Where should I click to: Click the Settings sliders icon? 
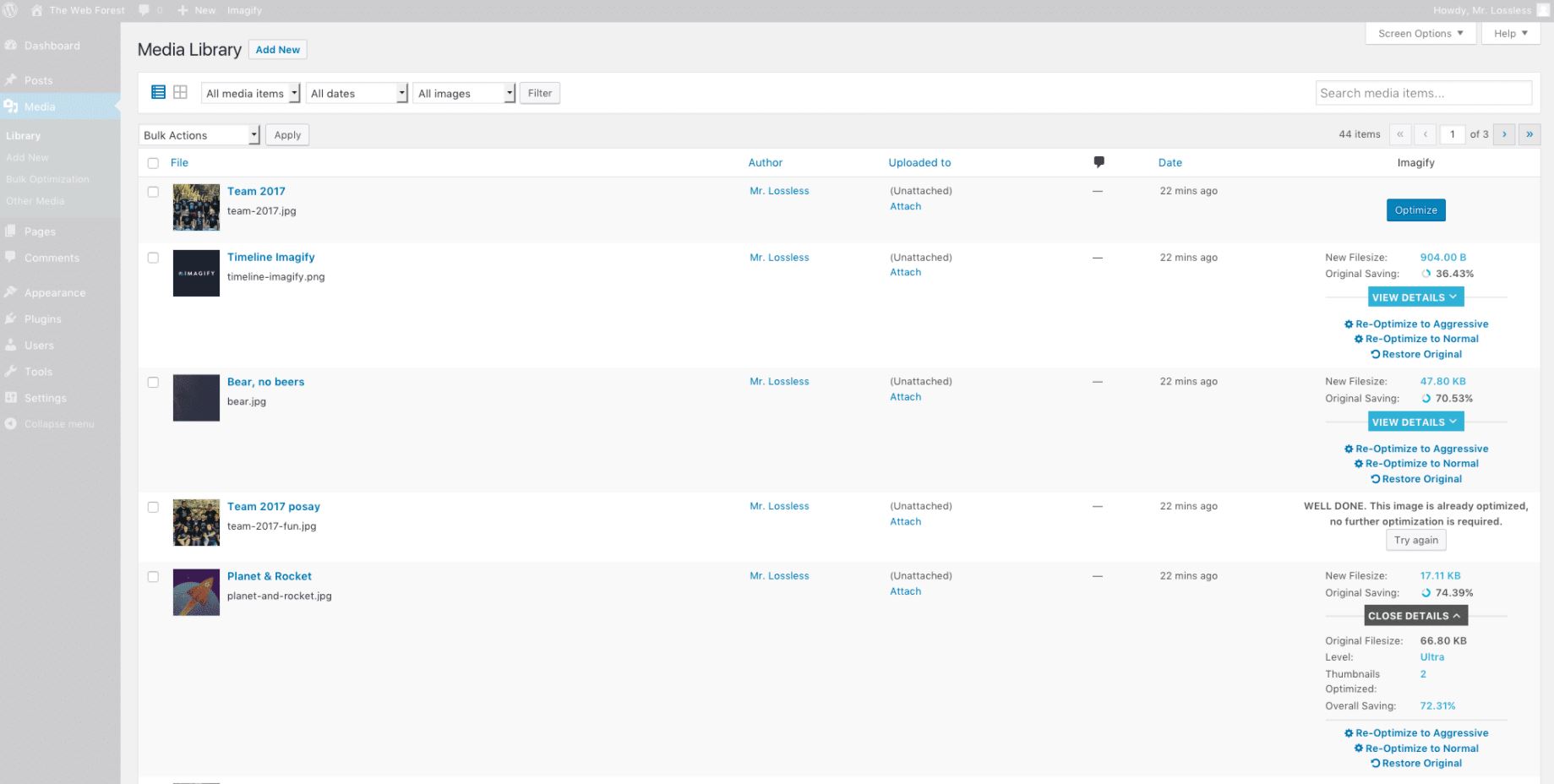coord(11,397)
